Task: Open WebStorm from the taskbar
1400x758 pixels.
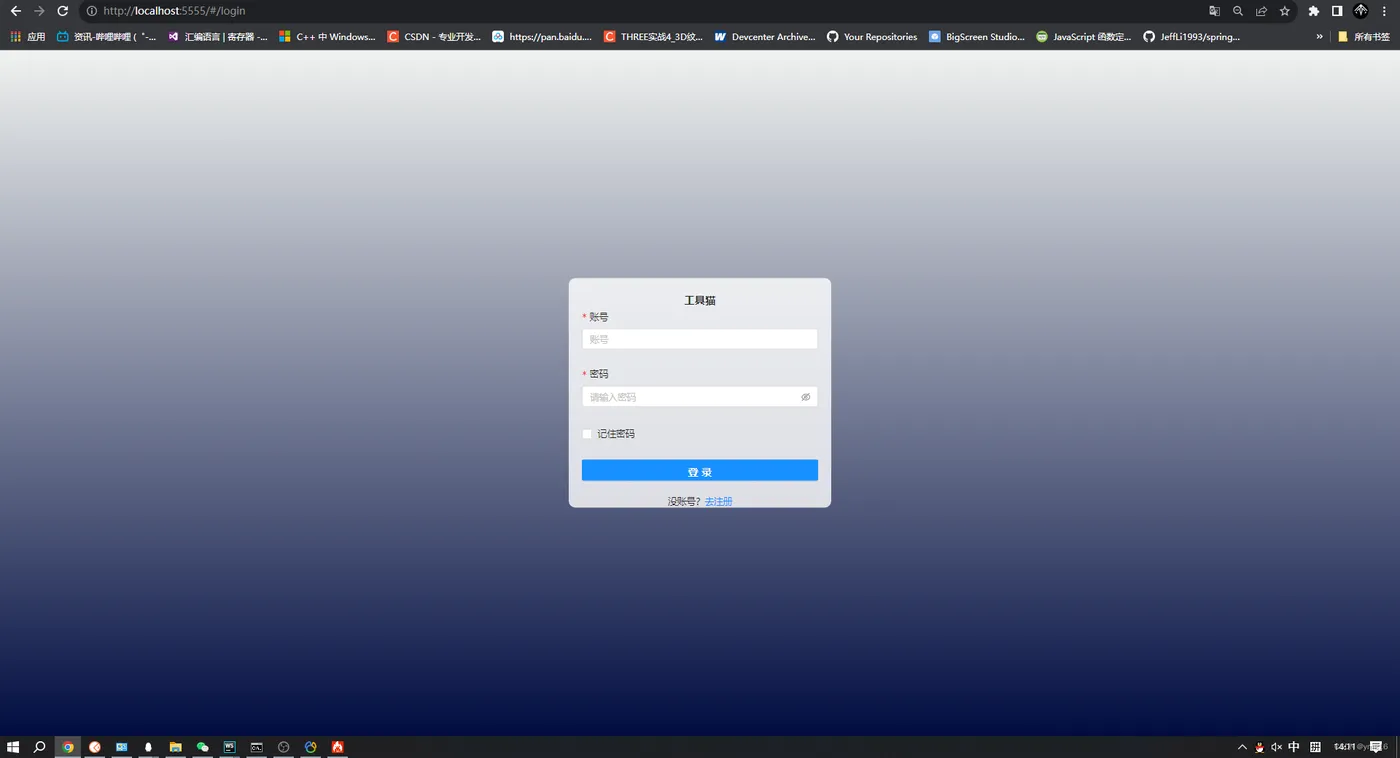Action: [x=229, y=747]
